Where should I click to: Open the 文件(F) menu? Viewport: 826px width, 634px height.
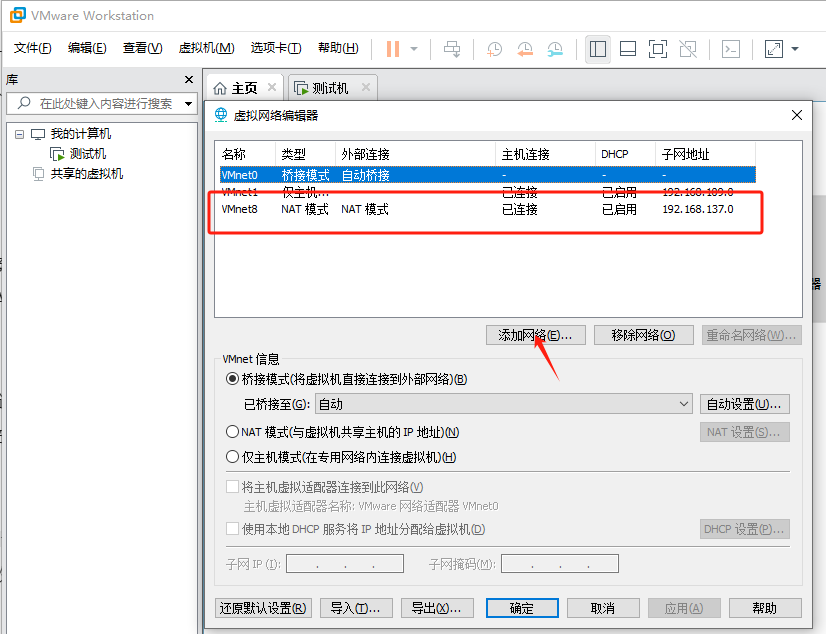click(32, 48)
